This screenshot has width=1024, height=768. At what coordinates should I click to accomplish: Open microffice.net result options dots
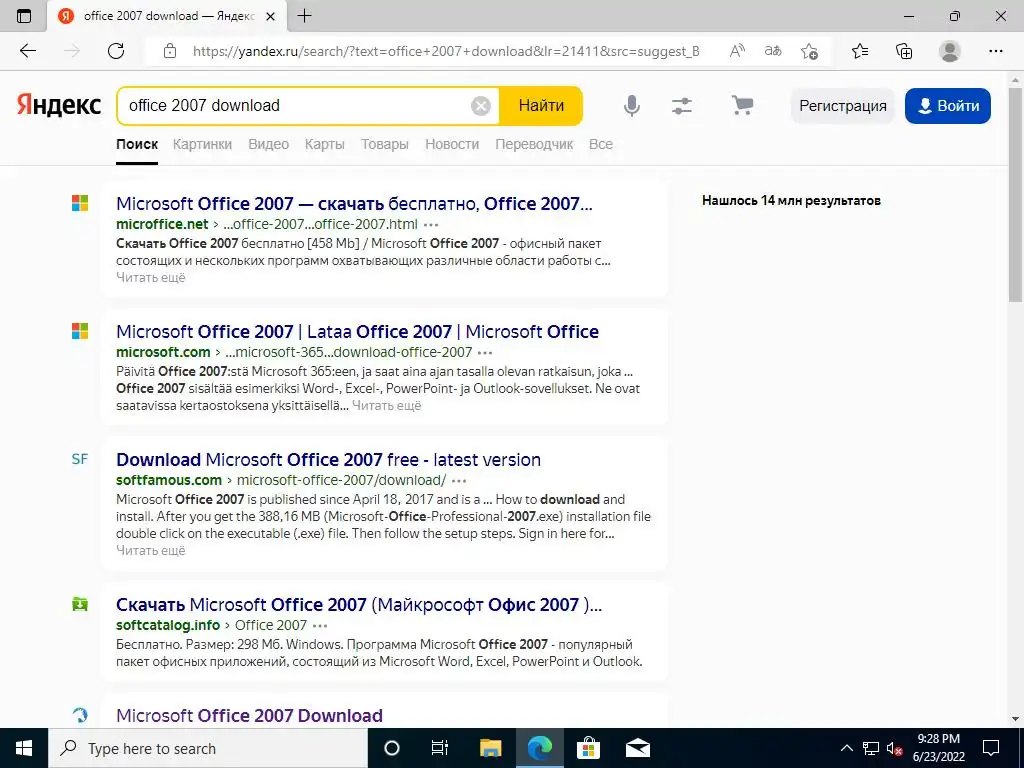[x=431, y=225]
